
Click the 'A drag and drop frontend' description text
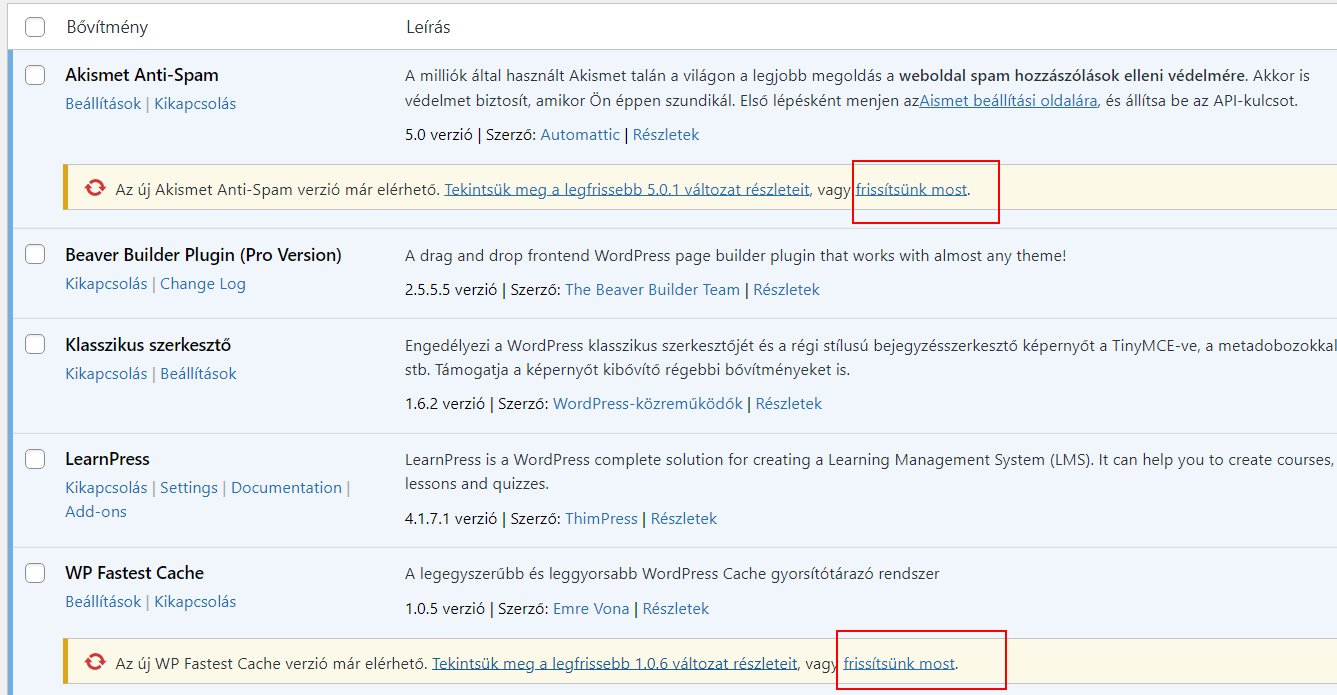pyautogui.click(x=736, y=255)
